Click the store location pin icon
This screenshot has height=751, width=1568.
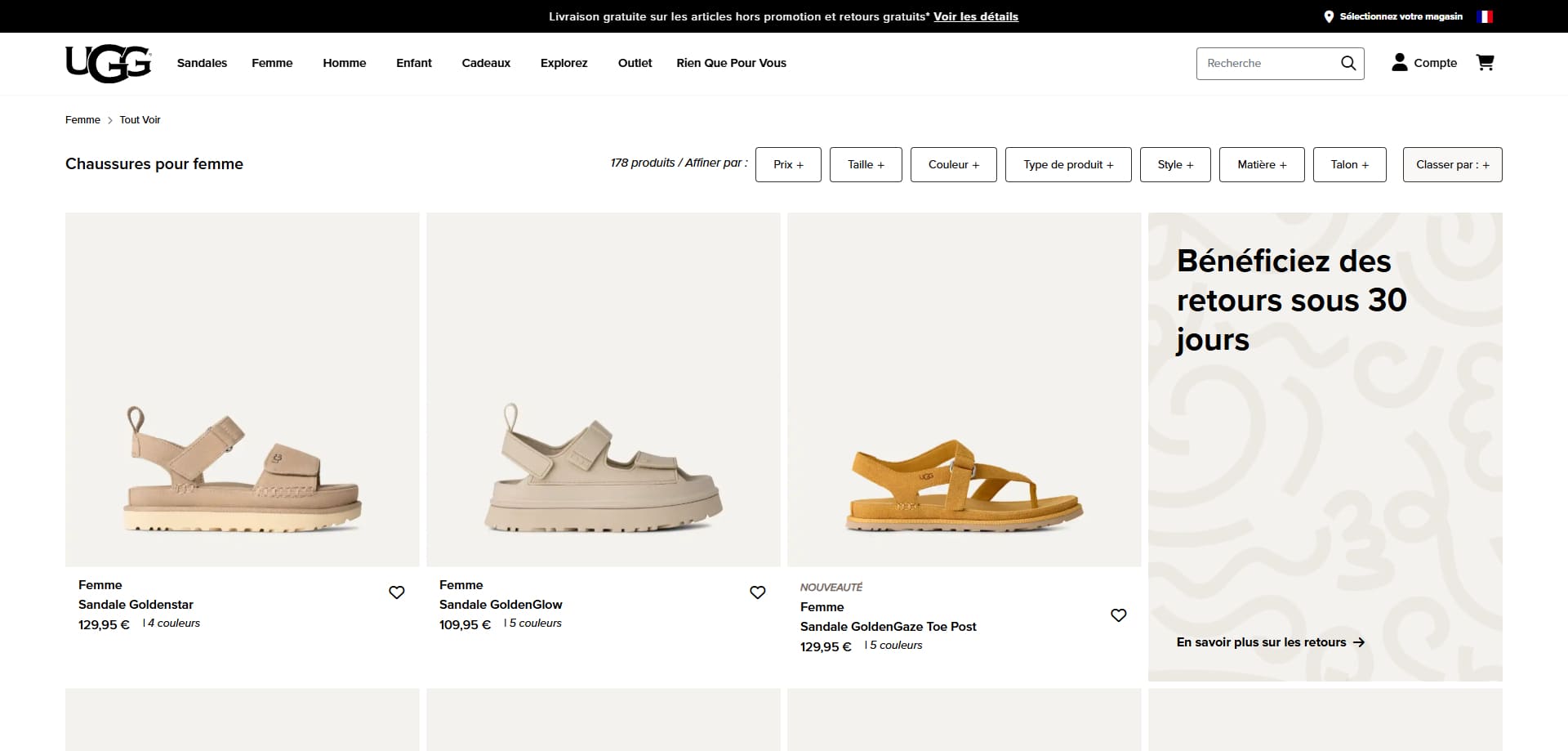click(1329, 16)
